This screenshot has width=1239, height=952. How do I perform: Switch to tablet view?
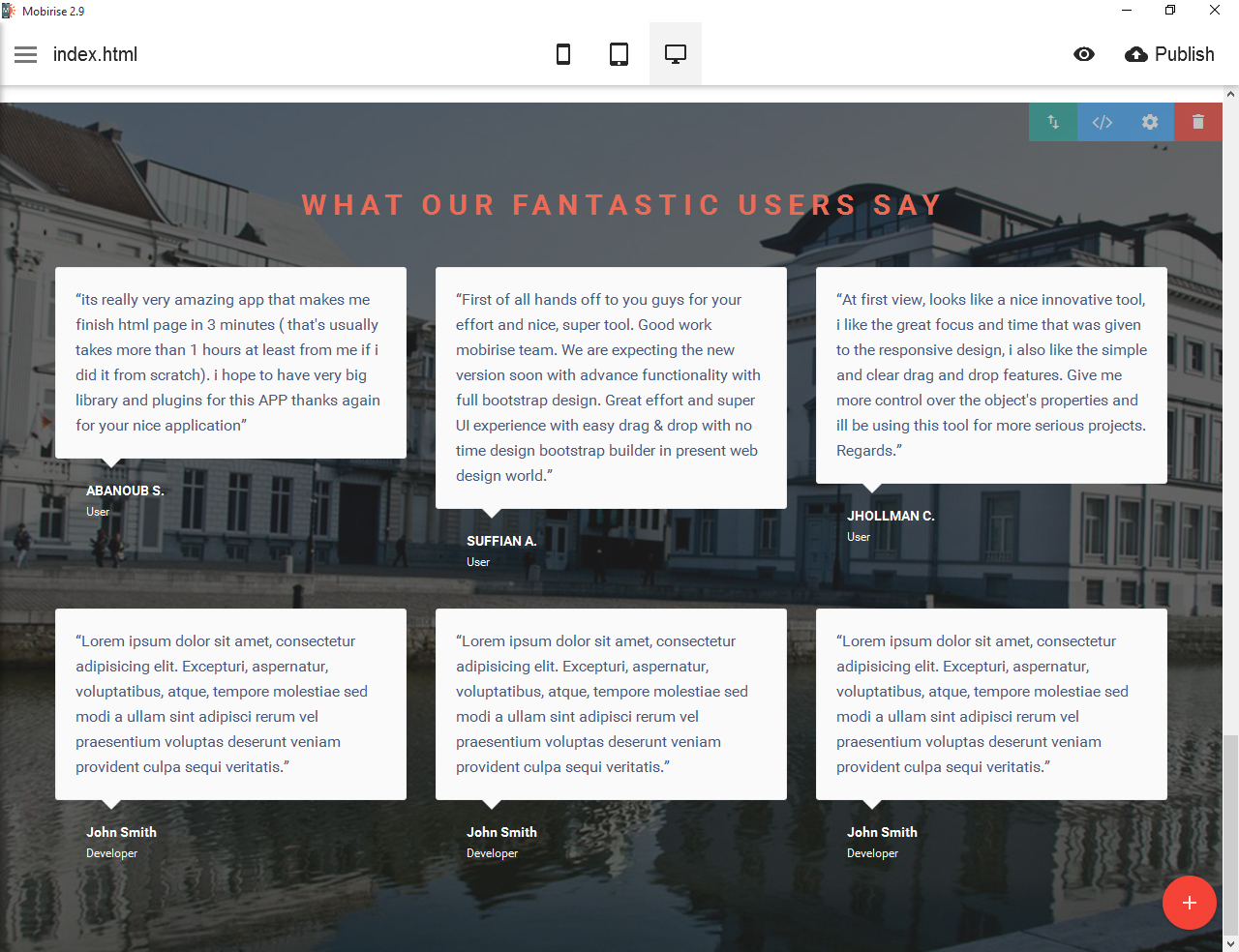point(619,54)
